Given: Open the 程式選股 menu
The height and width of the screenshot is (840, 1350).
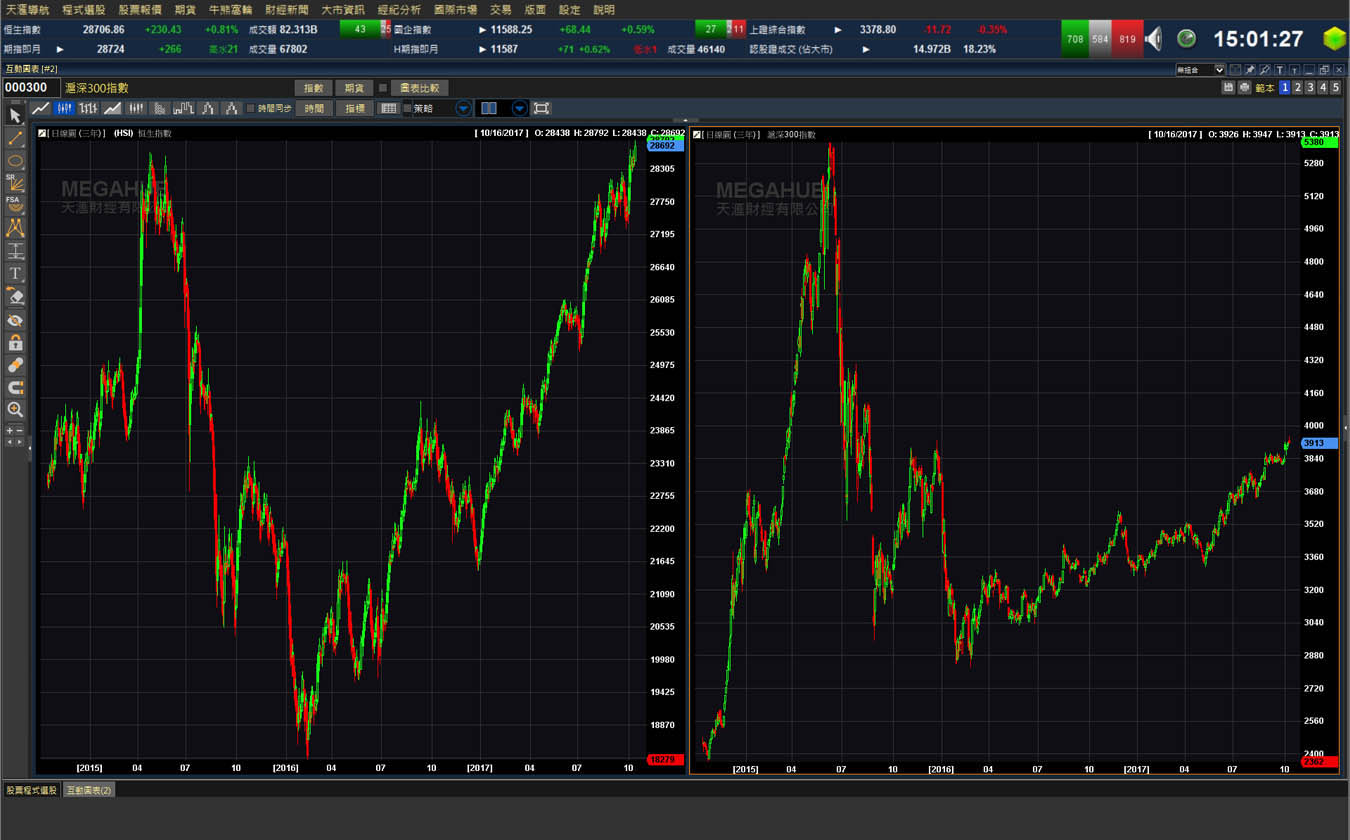Looking at the screenshot, I should (83, 9).
